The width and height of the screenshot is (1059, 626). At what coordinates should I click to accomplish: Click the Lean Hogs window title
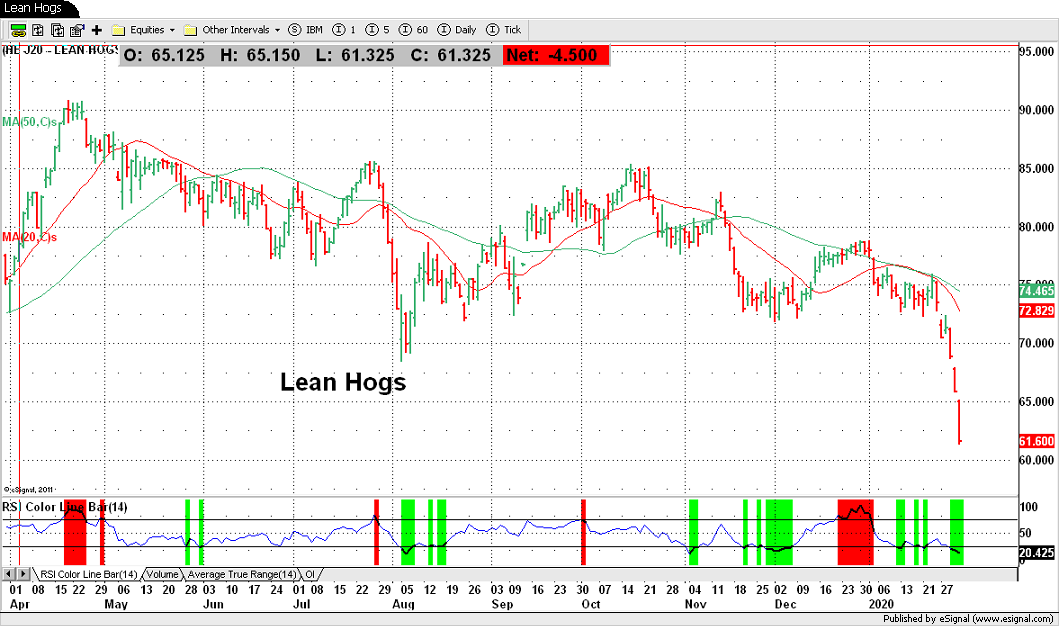tap(32, 8)
